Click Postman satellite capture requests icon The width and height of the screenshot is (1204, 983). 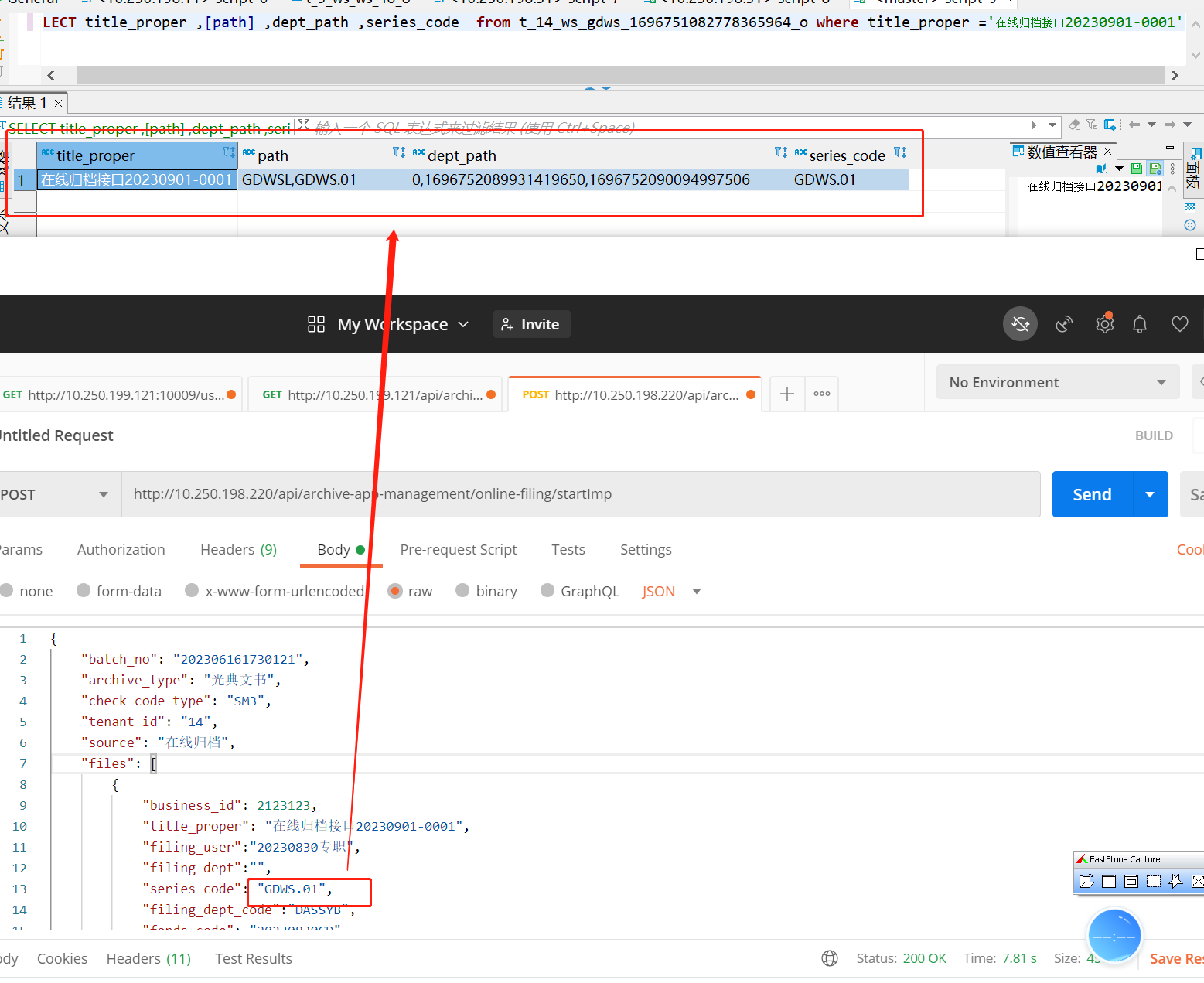point(1064,324)
